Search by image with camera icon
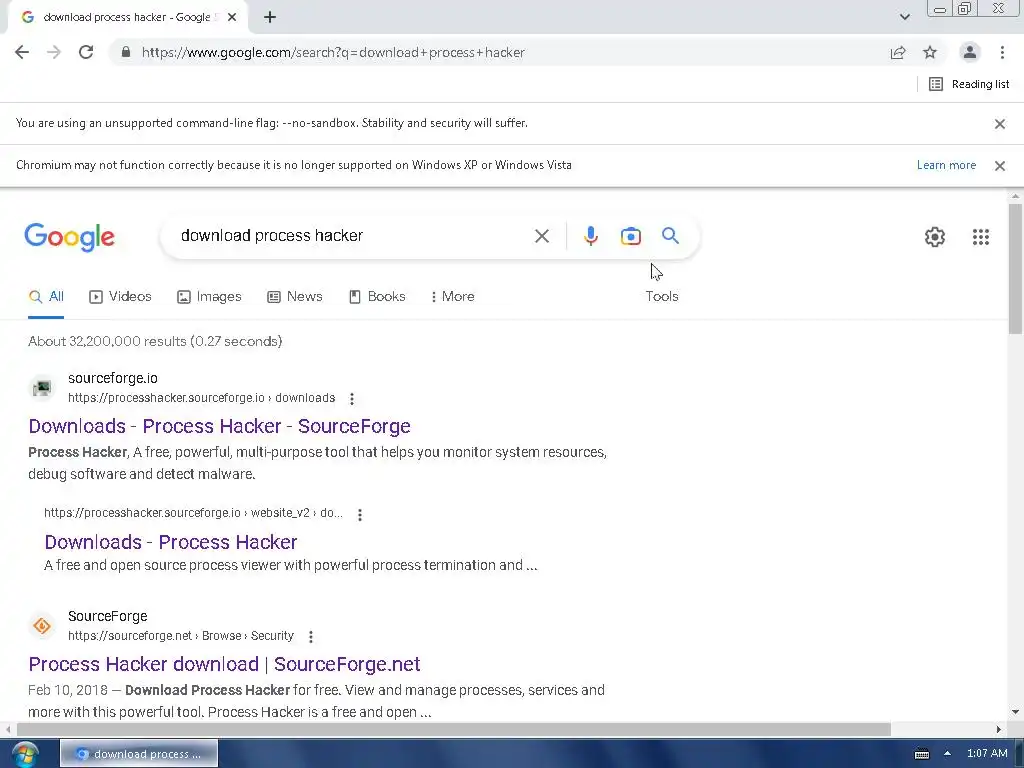 click(x=631, y=236)
